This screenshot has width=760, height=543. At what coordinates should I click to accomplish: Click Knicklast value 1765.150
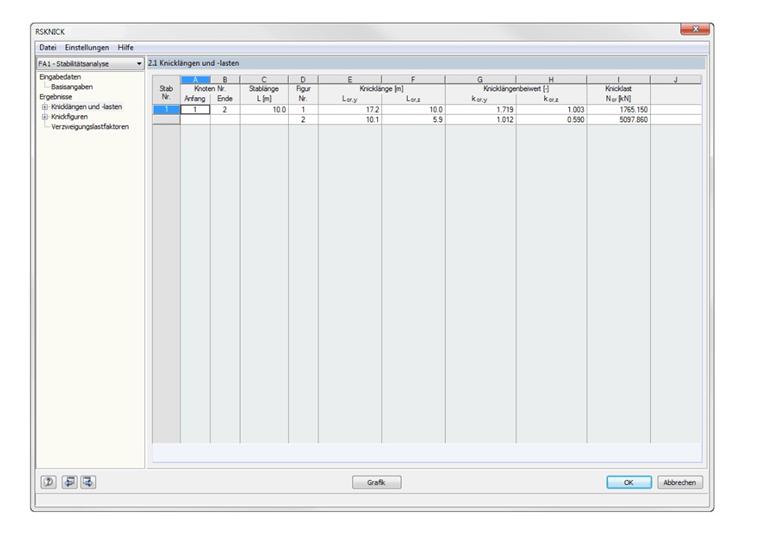618,110
